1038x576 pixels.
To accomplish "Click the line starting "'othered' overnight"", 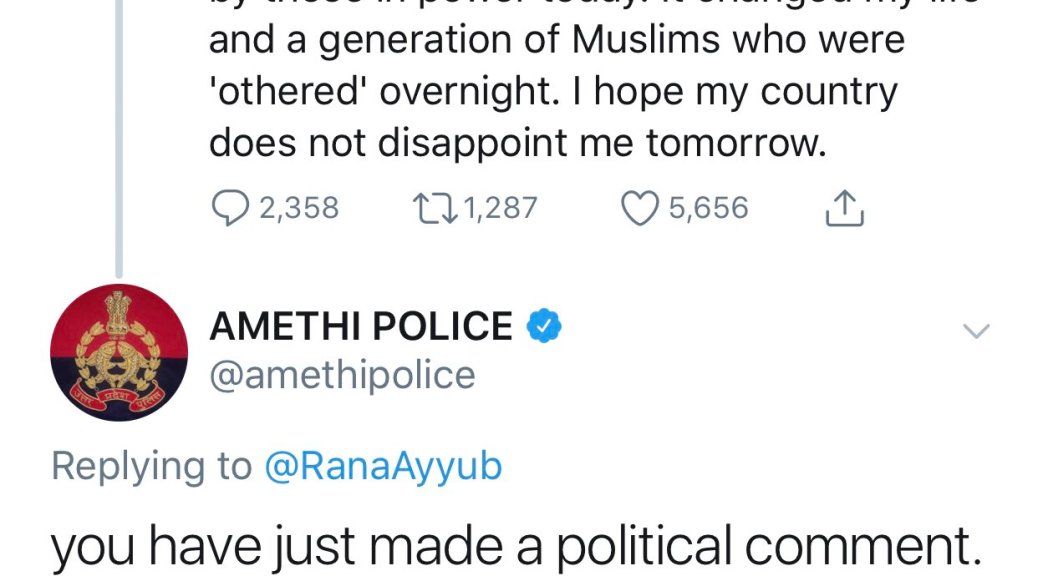I will tap(553, 93).
